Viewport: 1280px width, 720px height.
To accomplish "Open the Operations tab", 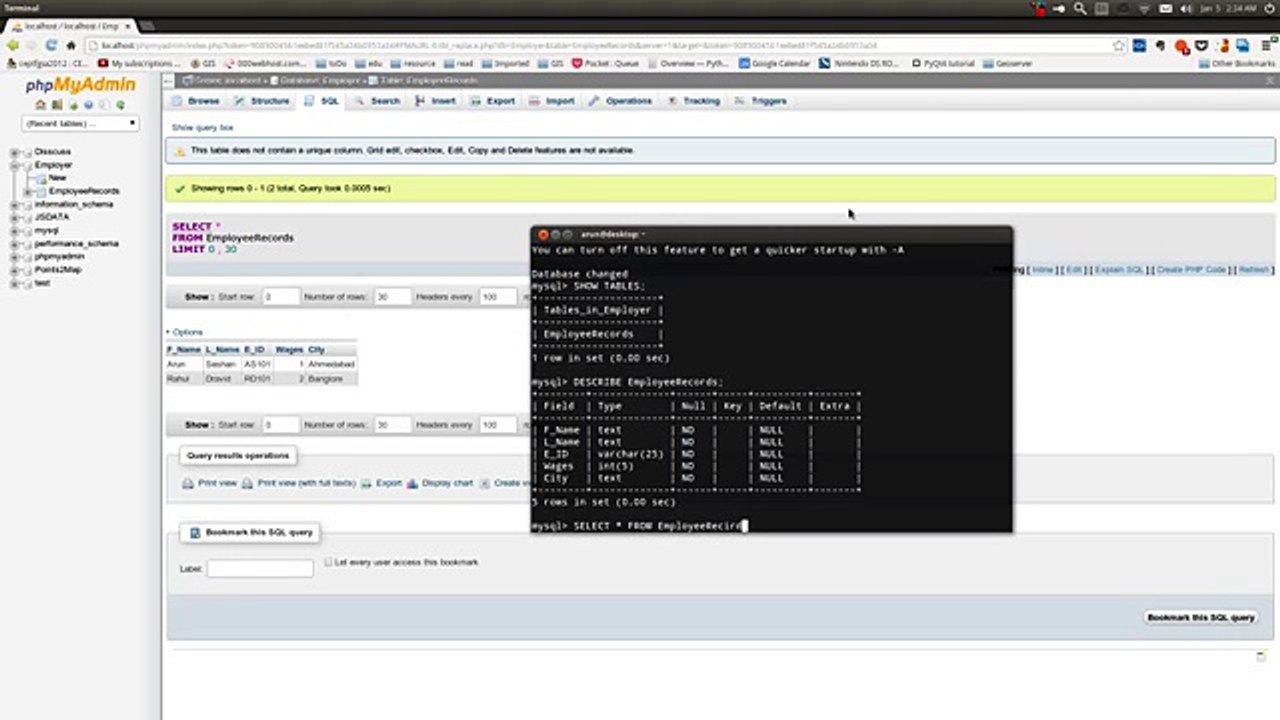I will tap(621, 101).
